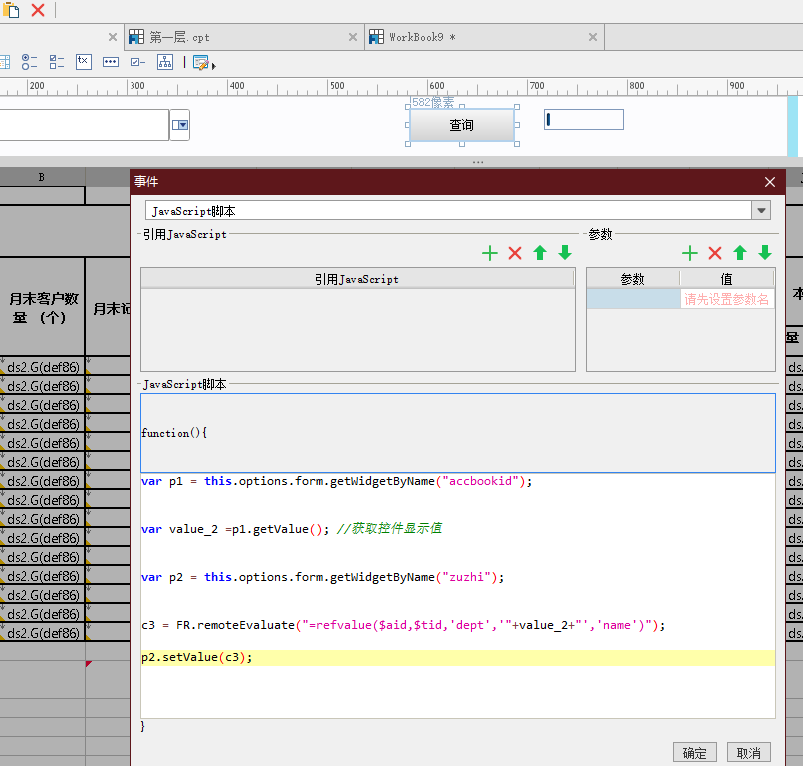Click the 确定 button to confirm
The image size is (803, 766).
(695, 753)
